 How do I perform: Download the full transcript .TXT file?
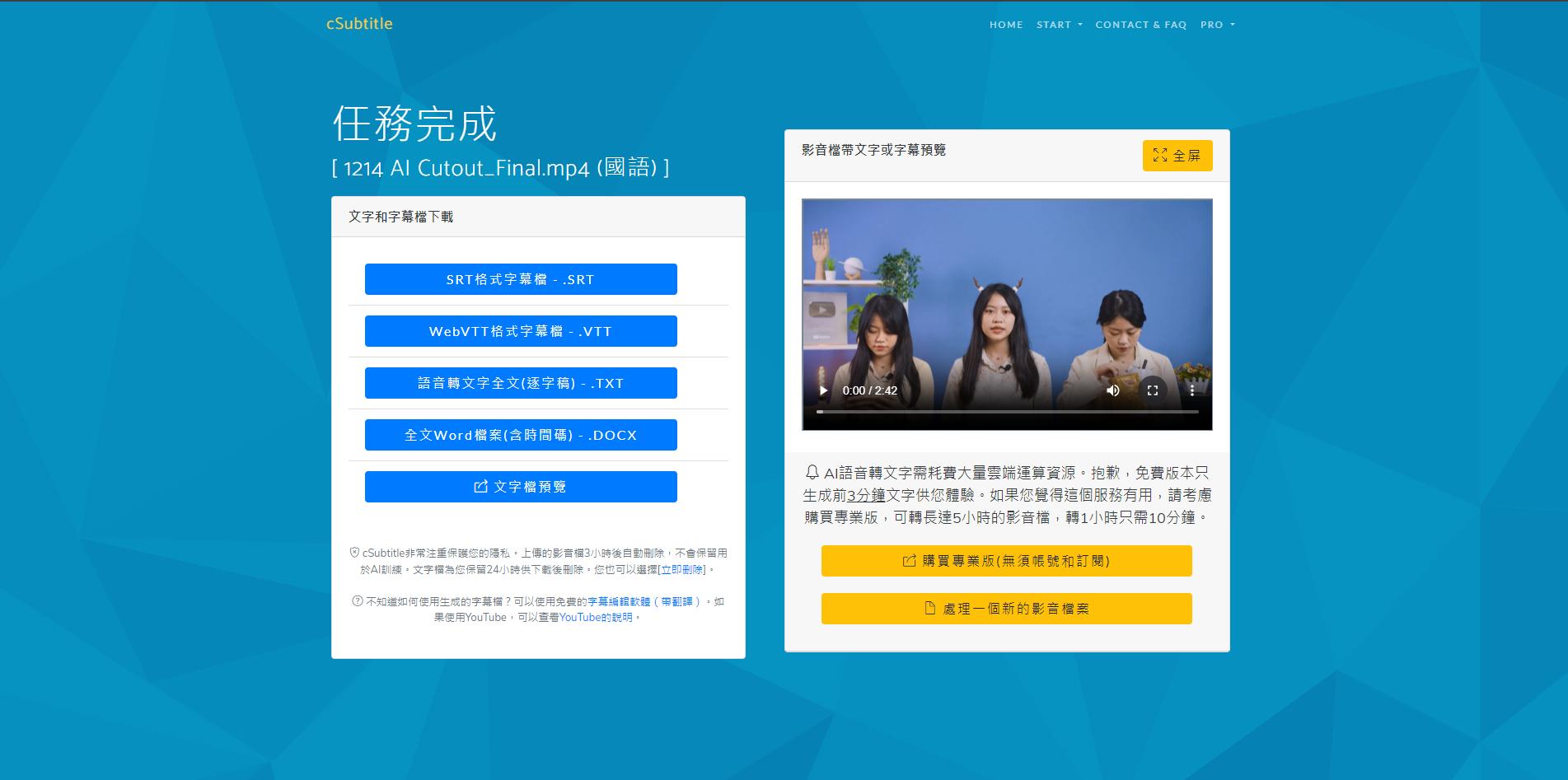[521, 383]
